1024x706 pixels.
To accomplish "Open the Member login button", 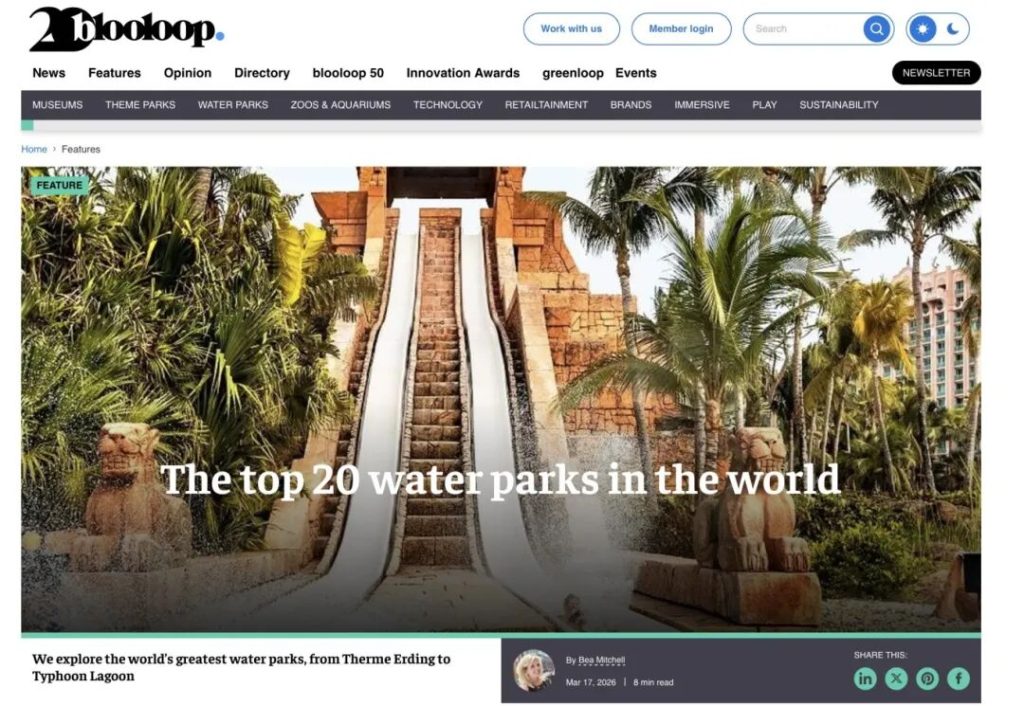I will tap(681, 29).
